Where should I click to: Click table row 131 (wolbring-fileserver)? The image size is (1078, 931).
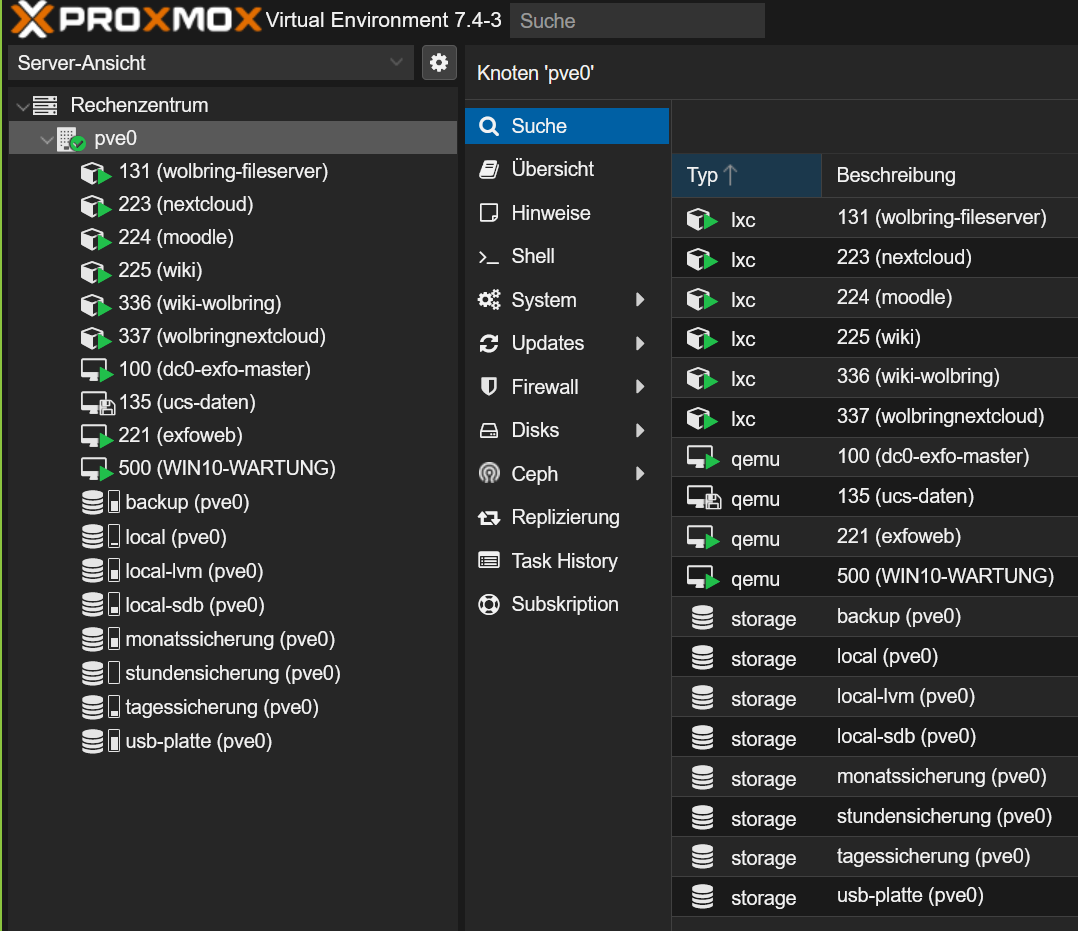tap(874, 218)
